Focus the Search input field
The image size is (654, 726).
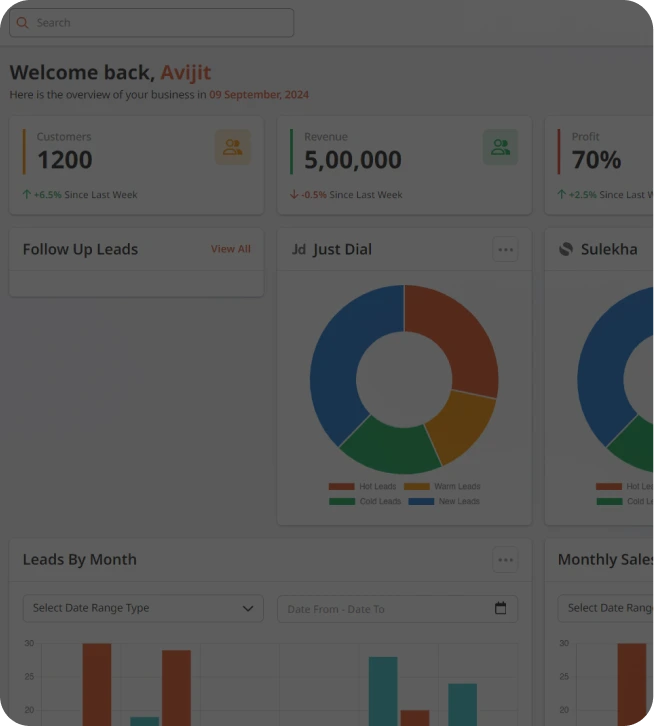pyautogui.click(x=151, y=23)
